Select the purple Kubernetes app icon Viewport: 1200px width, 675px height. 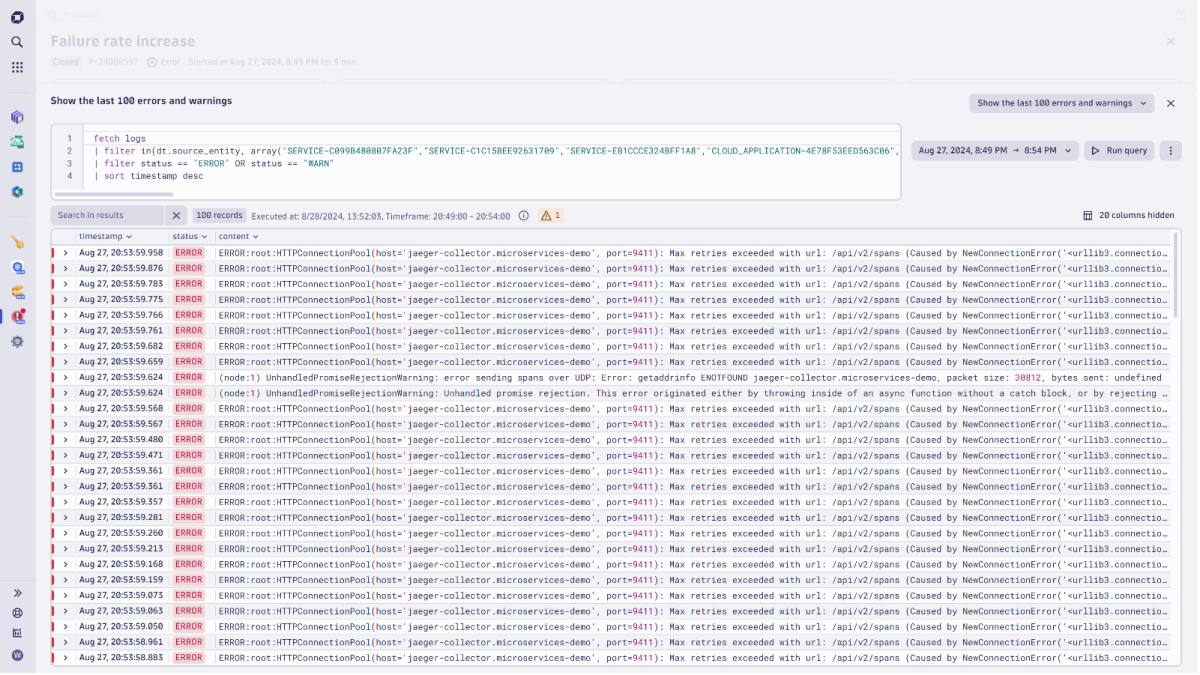[17, 117]
